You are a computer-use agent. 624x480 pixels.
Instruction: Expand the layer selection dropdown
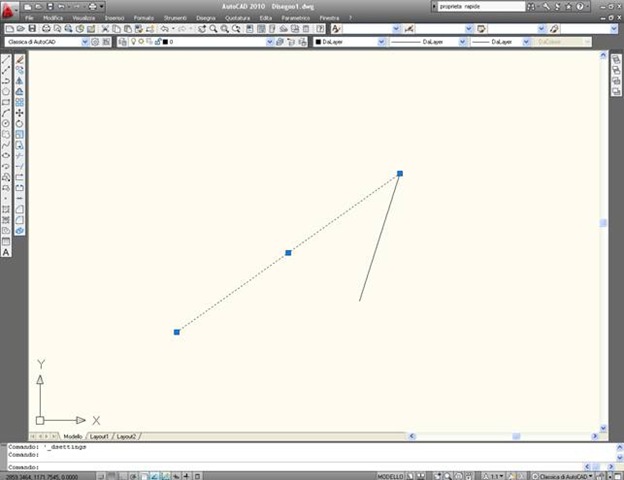tap(269, 43)
